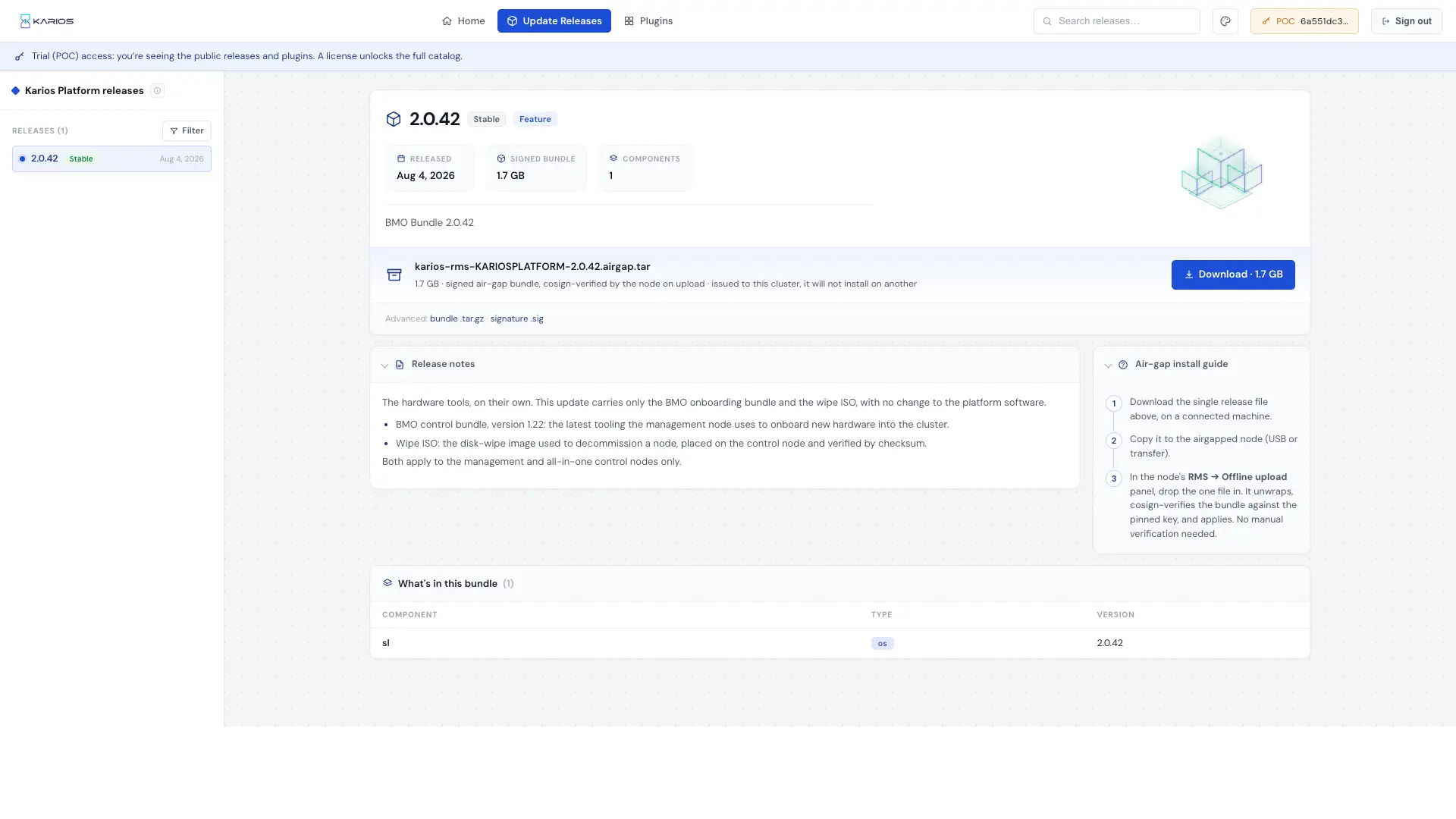Open the Home page
Screen dimensions: 1456x819
463,21
